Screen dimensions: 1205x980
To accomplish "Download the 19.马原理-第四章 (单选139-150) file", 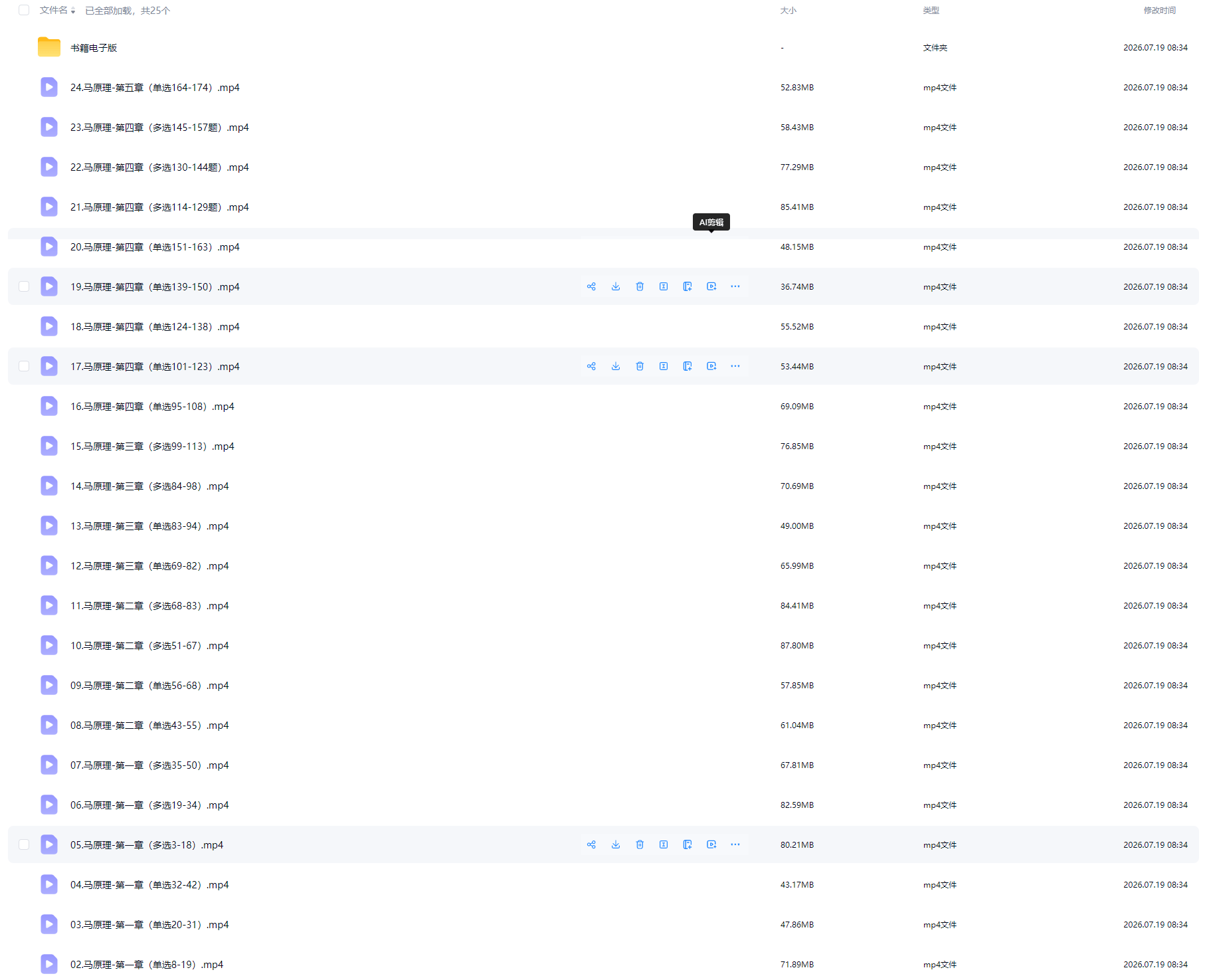I will click(616, 286).
